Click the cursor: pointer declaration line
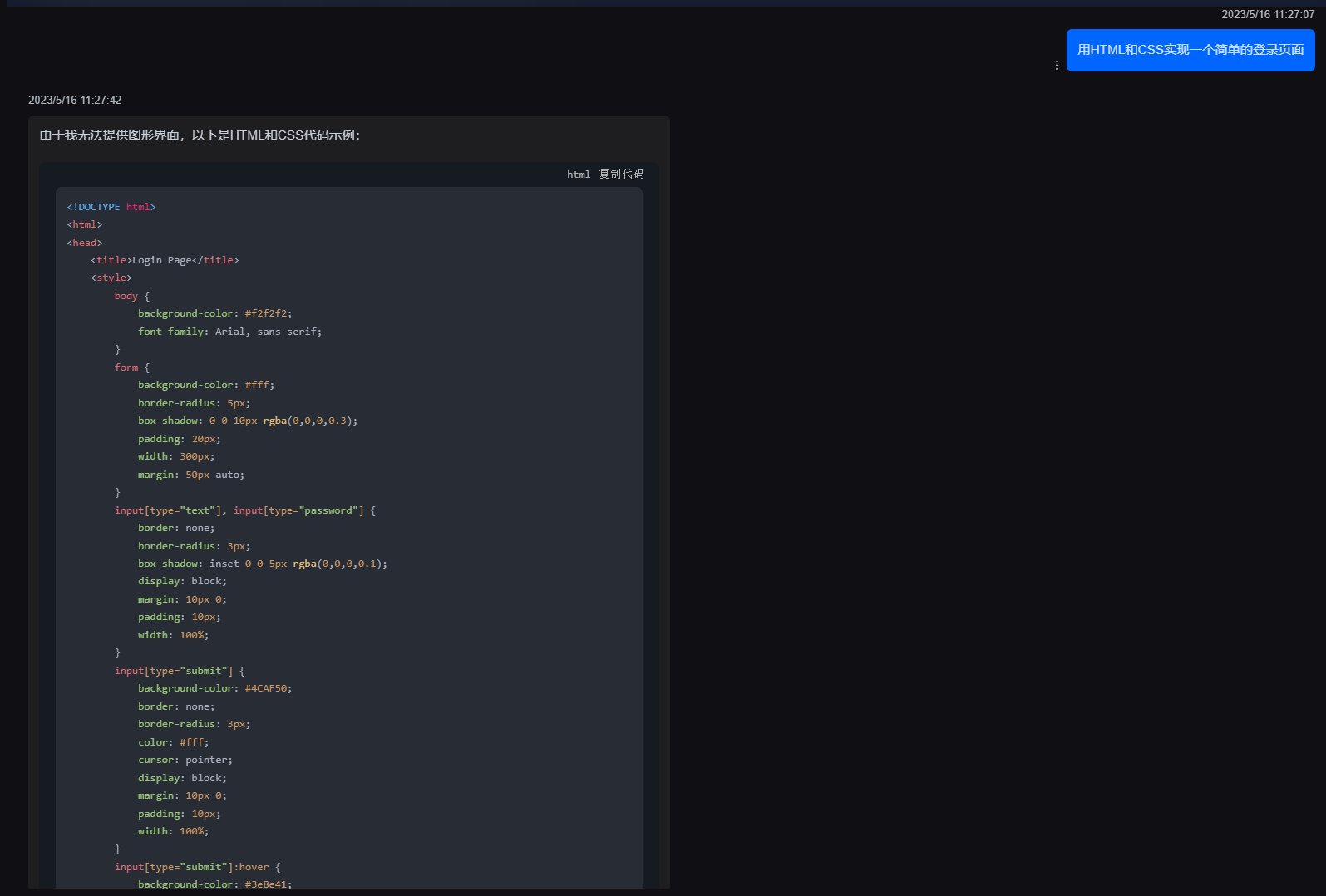 click(x=185, y=760)
